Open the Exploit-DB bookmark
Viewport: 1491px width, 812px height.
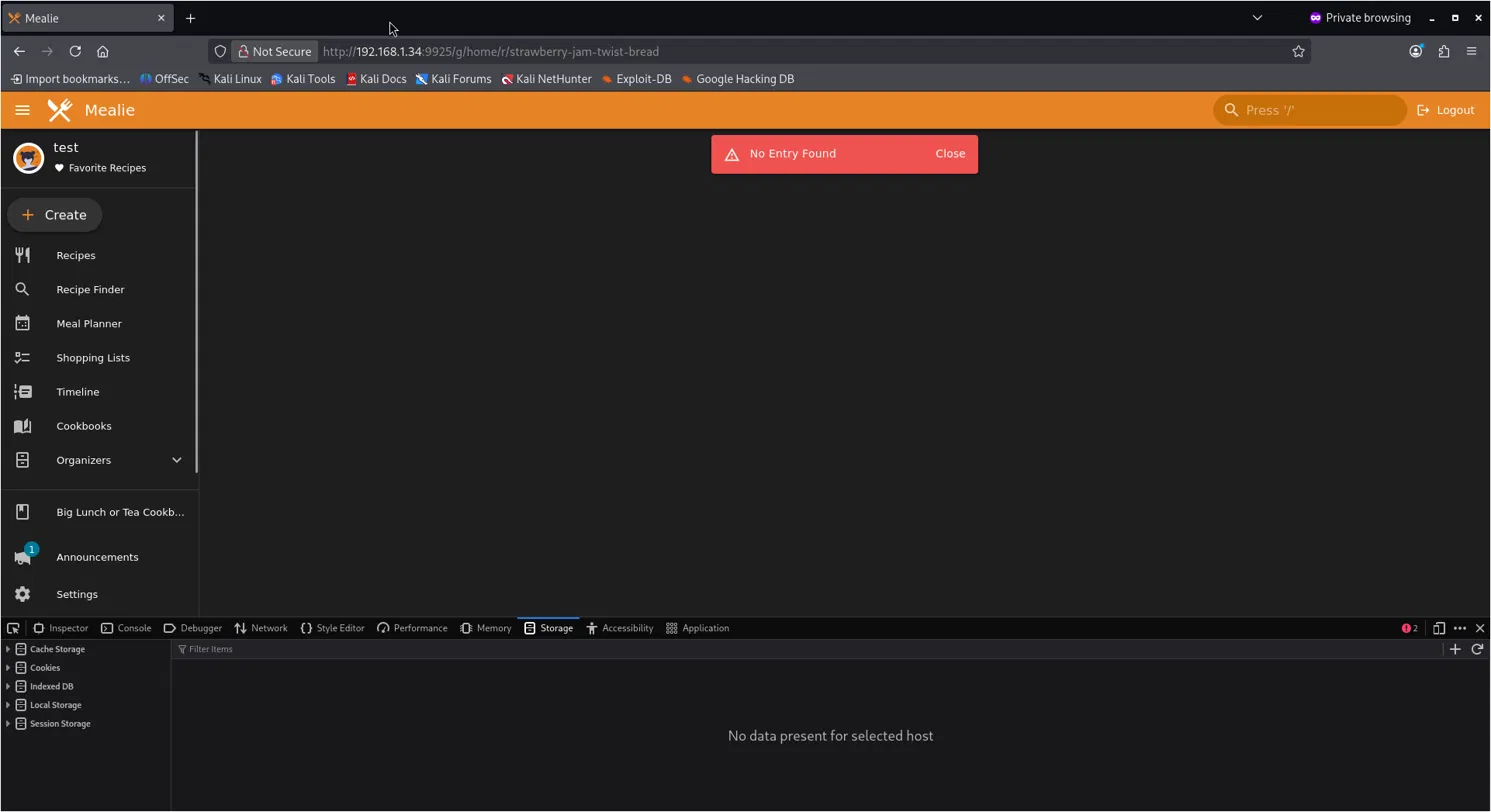click(x=636, y=79)
